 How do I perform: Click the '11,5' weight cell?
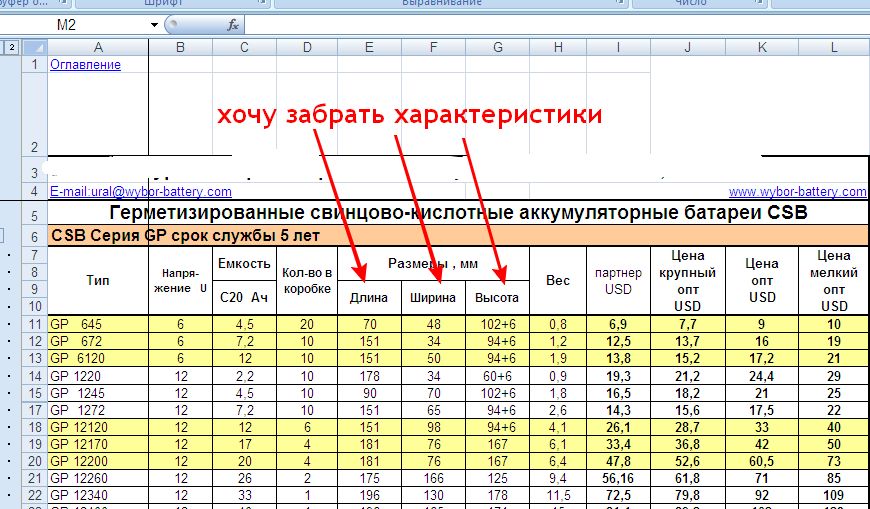coord(558,495)
